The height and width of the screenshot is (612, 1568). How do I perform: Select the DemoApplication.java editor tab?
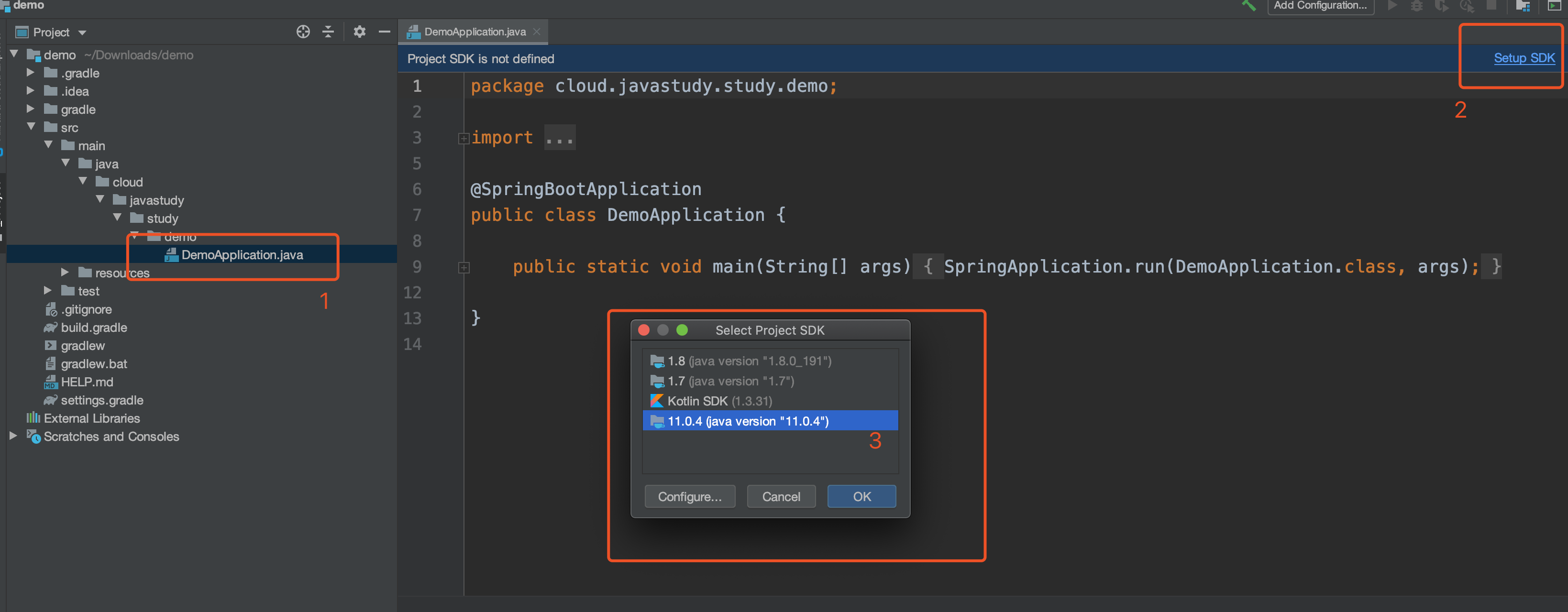pos(474,32)
